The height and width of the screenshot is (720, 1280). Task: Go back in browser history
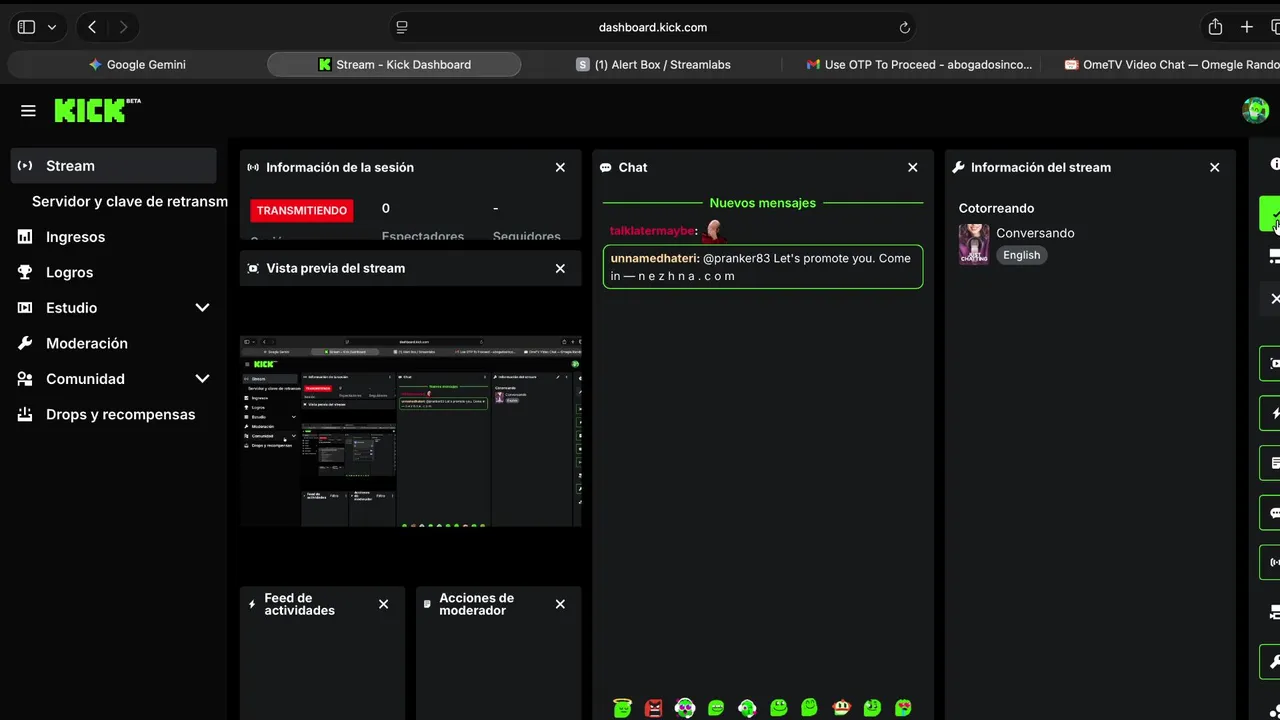[x=92, y=27]
